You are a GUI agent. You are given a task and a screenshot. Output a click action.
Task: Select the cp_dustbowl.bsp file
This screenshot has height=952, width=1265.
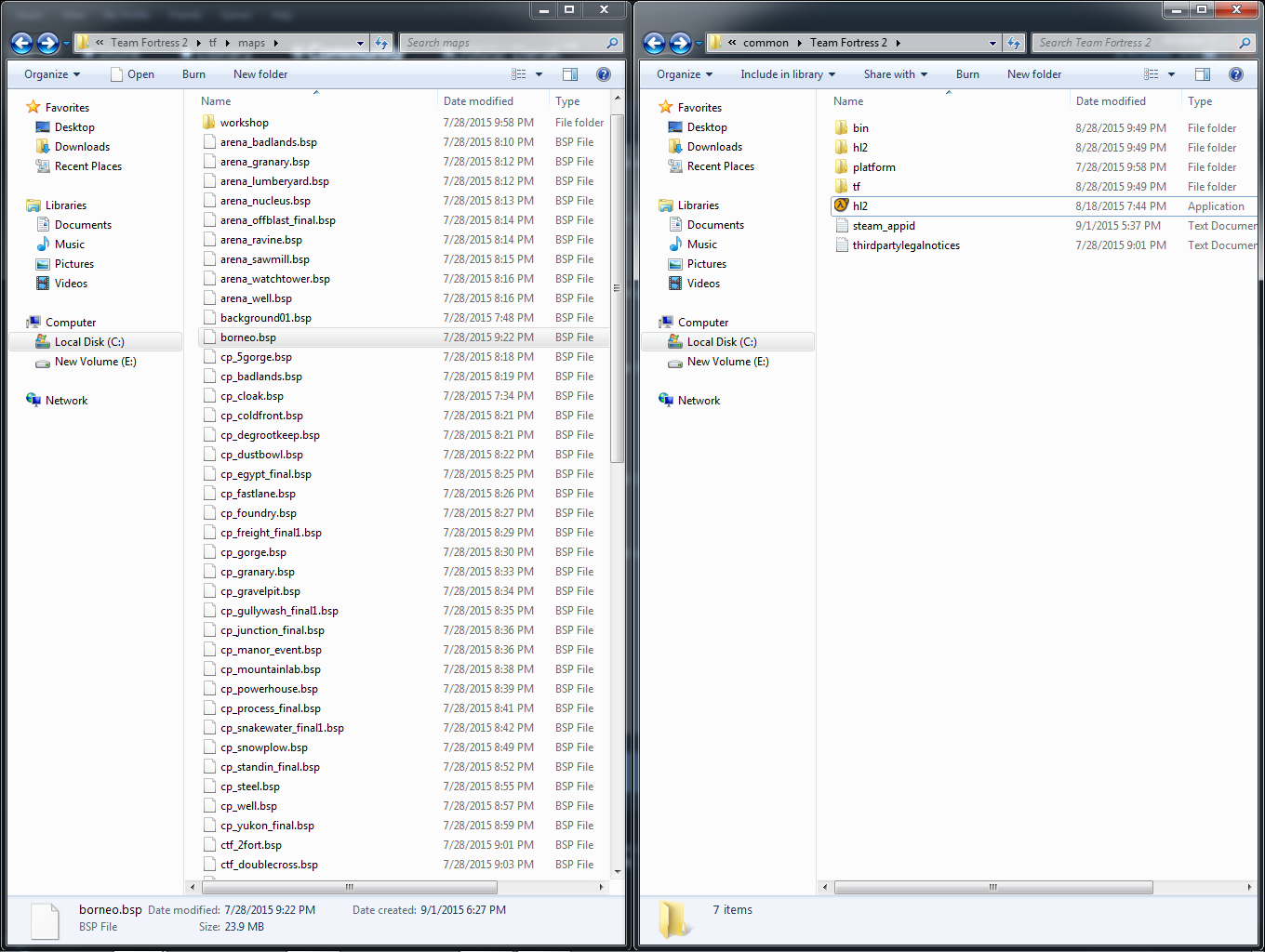click(x=261, y=455)
